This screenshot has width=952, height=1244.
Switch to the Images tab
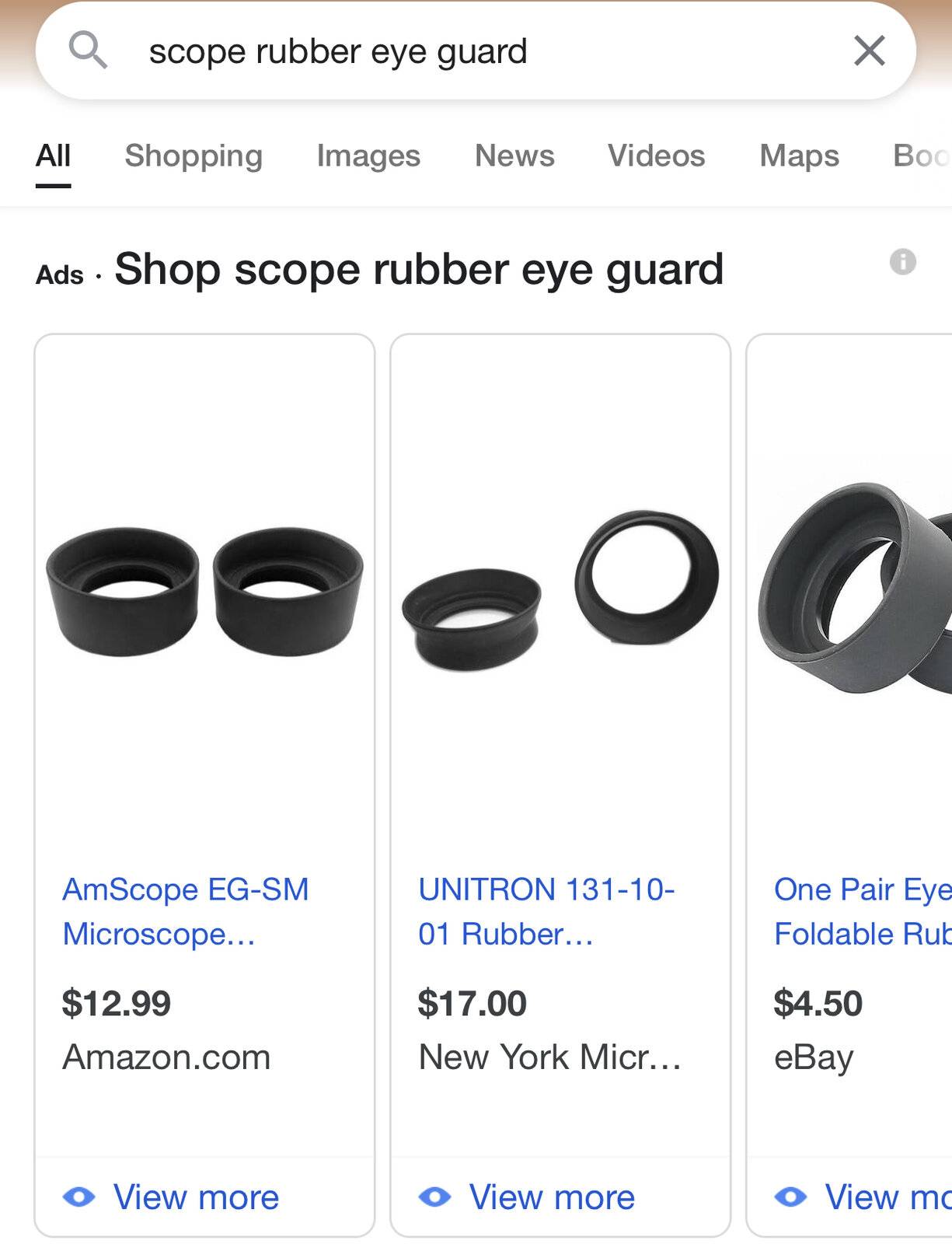[x=368, y=155]
